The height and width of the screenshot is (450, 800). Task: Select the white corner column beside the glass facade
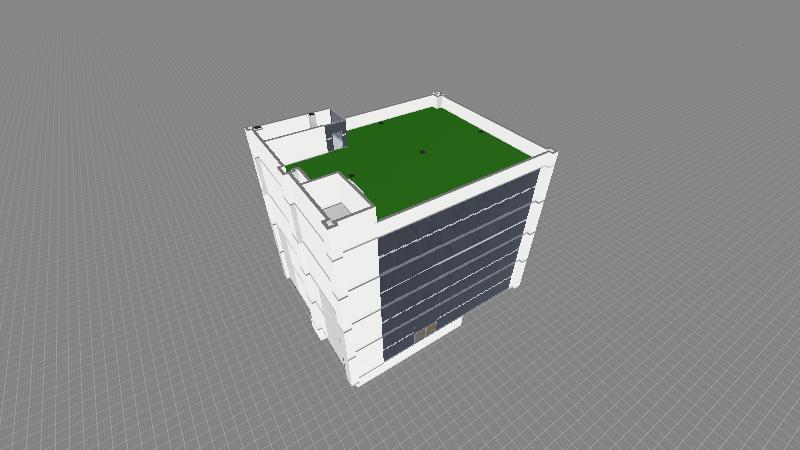(x=362, y=300)
